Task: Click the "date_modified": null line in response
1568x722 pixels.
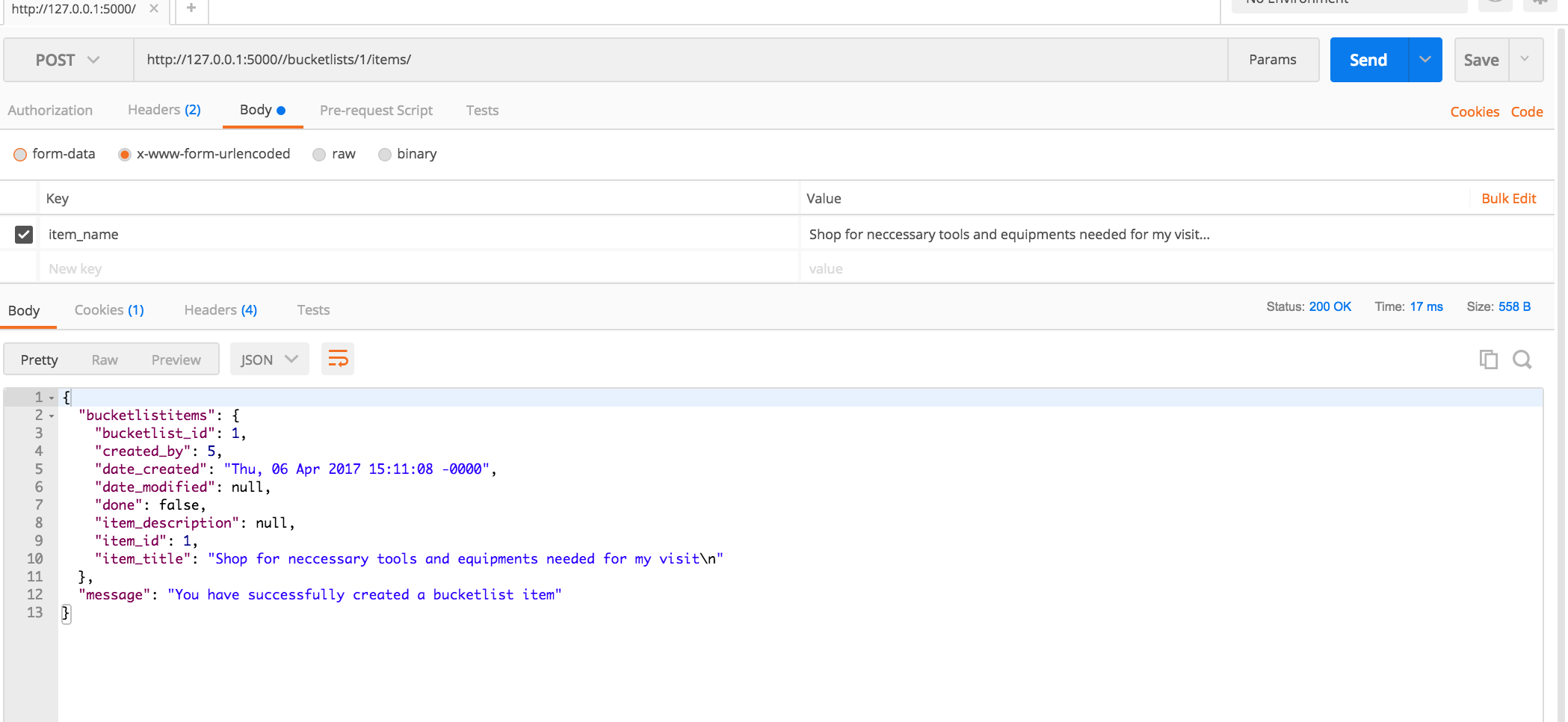Action: pos(182,487)
